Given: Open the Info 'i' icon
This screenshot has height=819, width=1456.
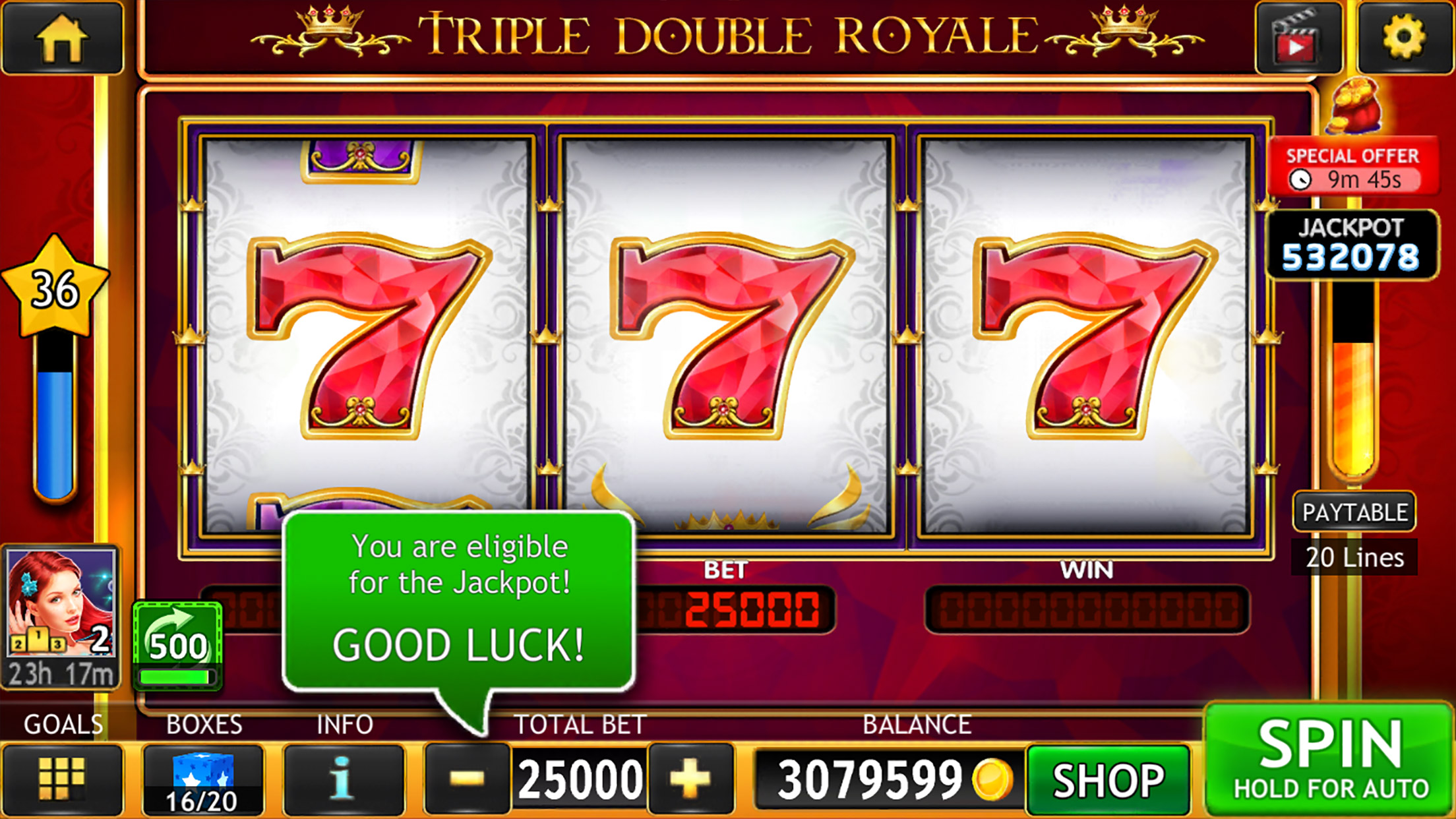Looking at the screenshot, I should (344, 780).
